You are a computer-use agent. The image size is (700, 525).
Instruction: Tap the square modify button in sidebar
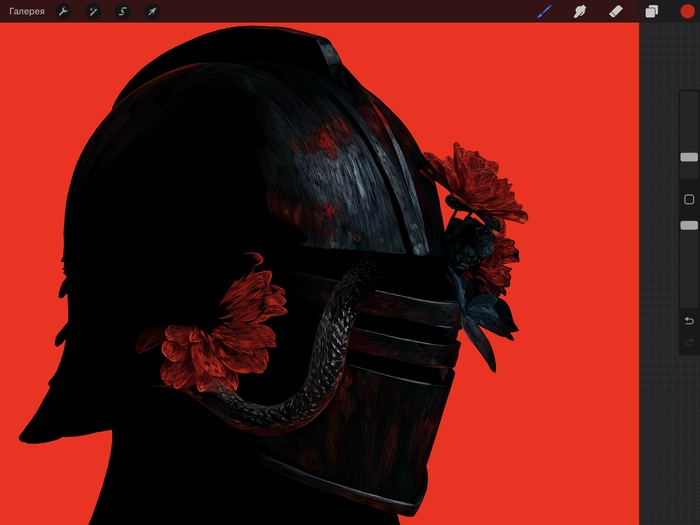coord(689,200)
